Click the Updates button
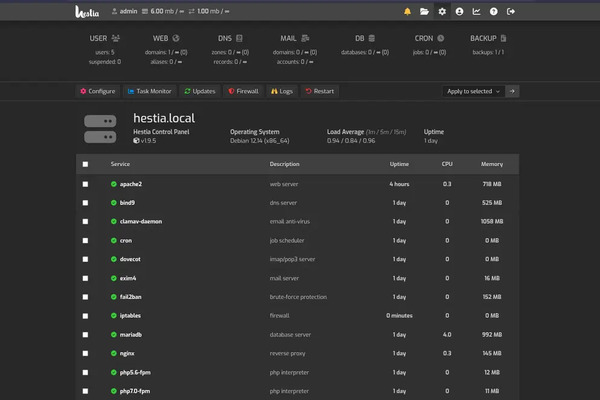Screen dimensions: 600x400 tap(200, 91)
